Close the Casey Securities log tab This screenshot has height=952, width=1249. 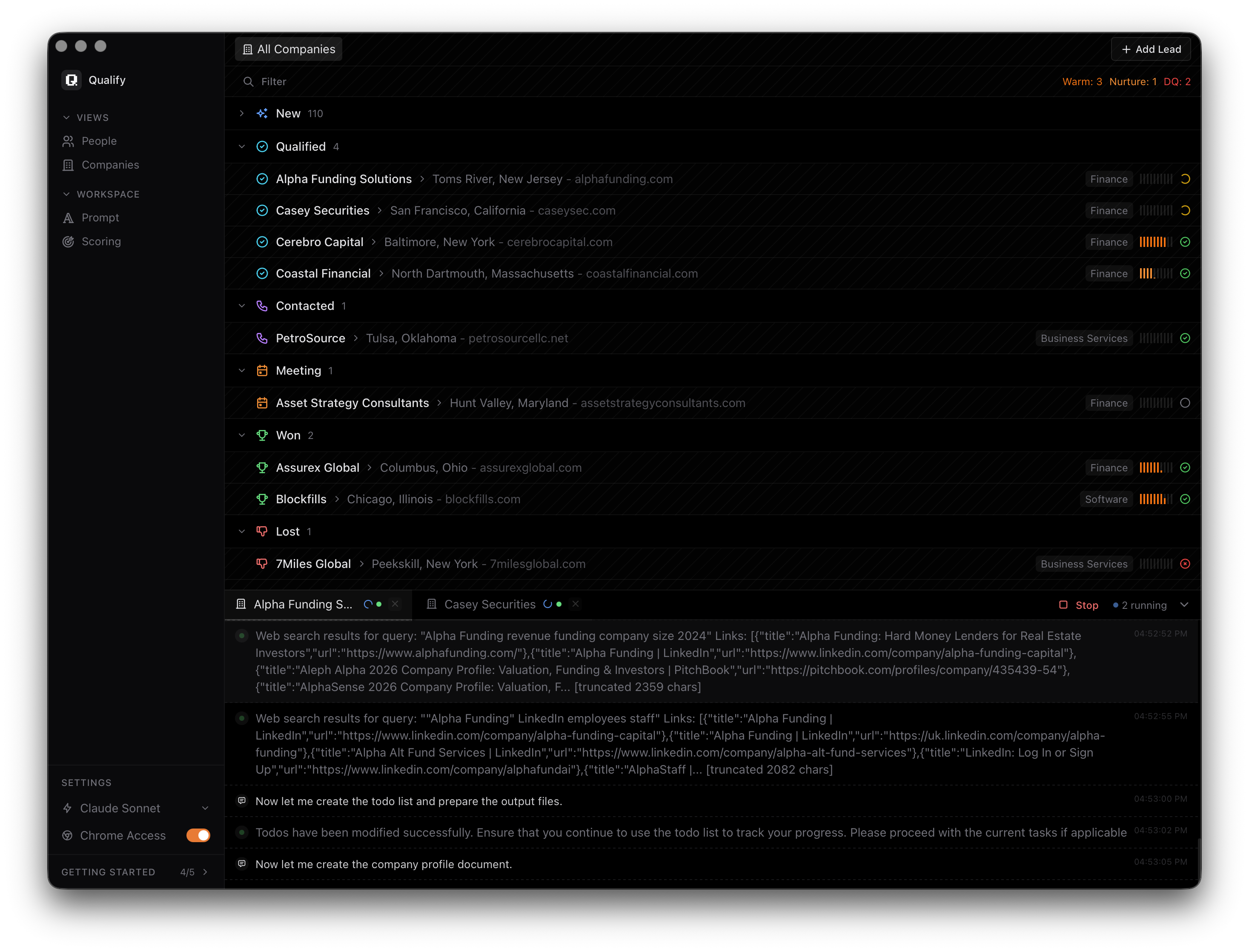(576, 604)
